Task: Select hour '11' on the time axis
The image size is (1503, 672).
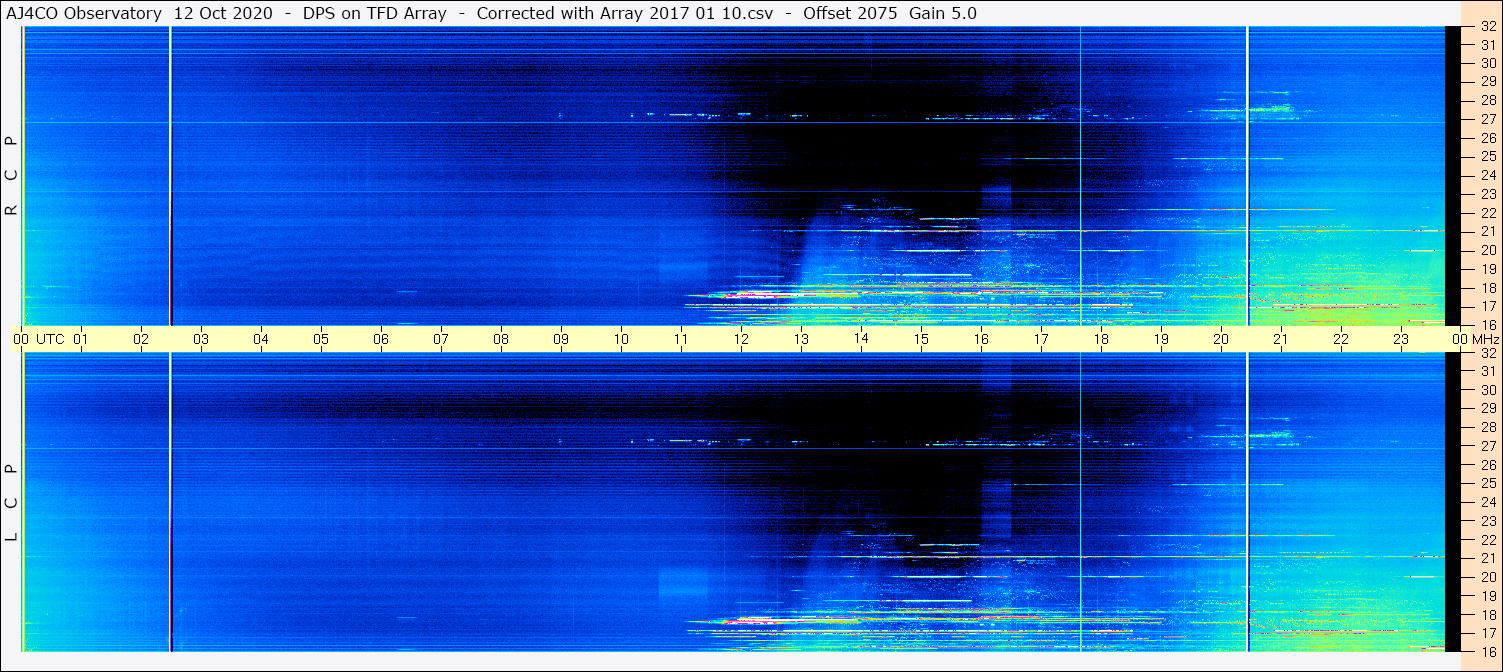Action: click(681, 339)
